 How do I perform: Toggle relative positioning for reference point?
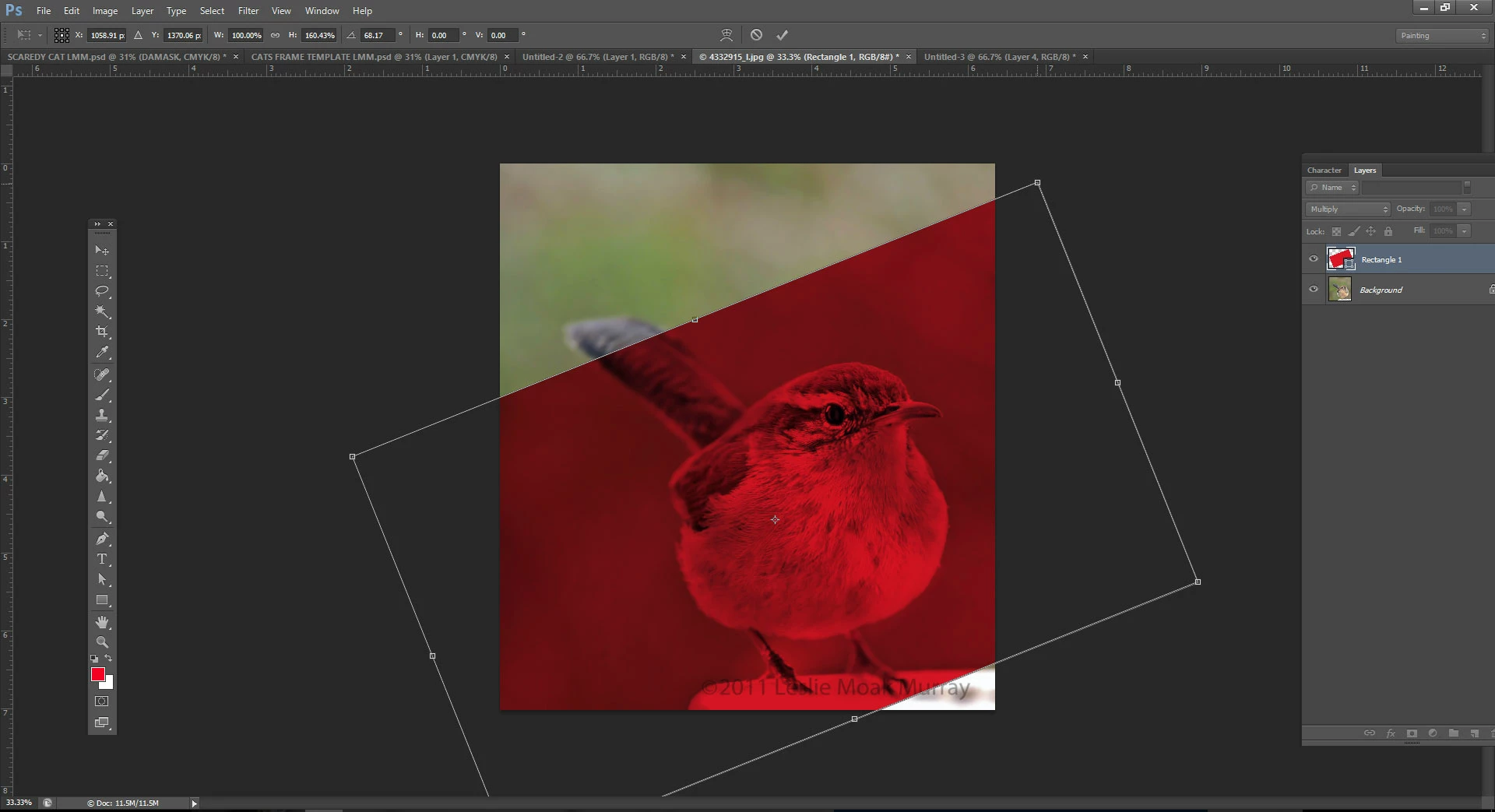coord(138,35)
